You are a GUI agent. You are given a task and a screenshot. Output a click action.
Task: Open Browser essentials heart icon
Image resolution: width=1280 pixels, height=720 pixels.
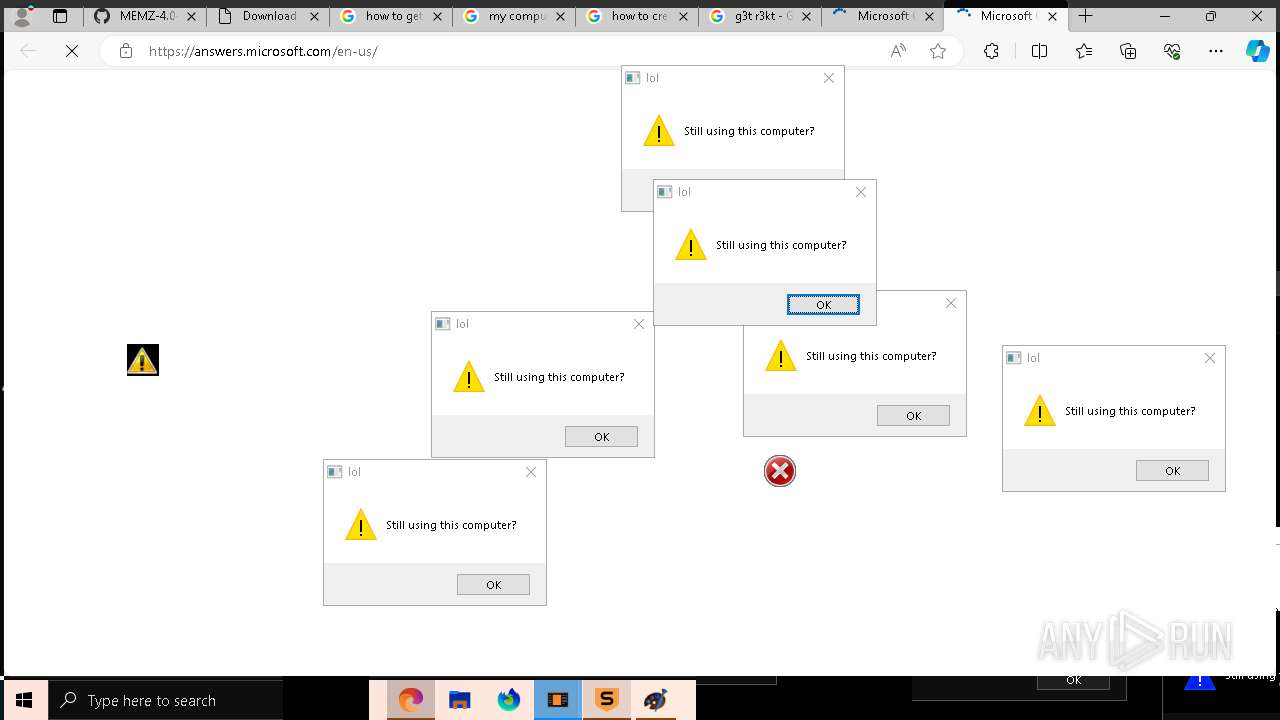tap(1172, 51)
